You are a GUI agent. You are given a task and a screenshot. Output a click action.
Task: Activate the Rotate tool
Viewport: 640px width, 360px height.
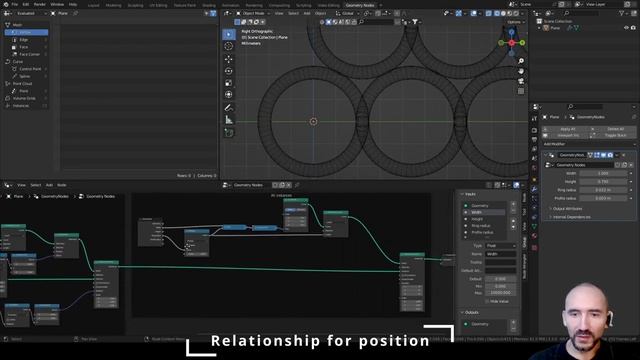click(x=229, y=71)
